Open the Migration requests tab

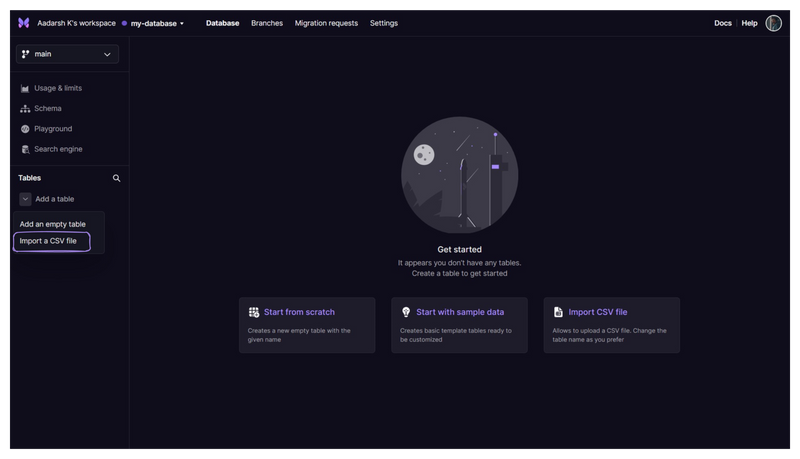326,23
